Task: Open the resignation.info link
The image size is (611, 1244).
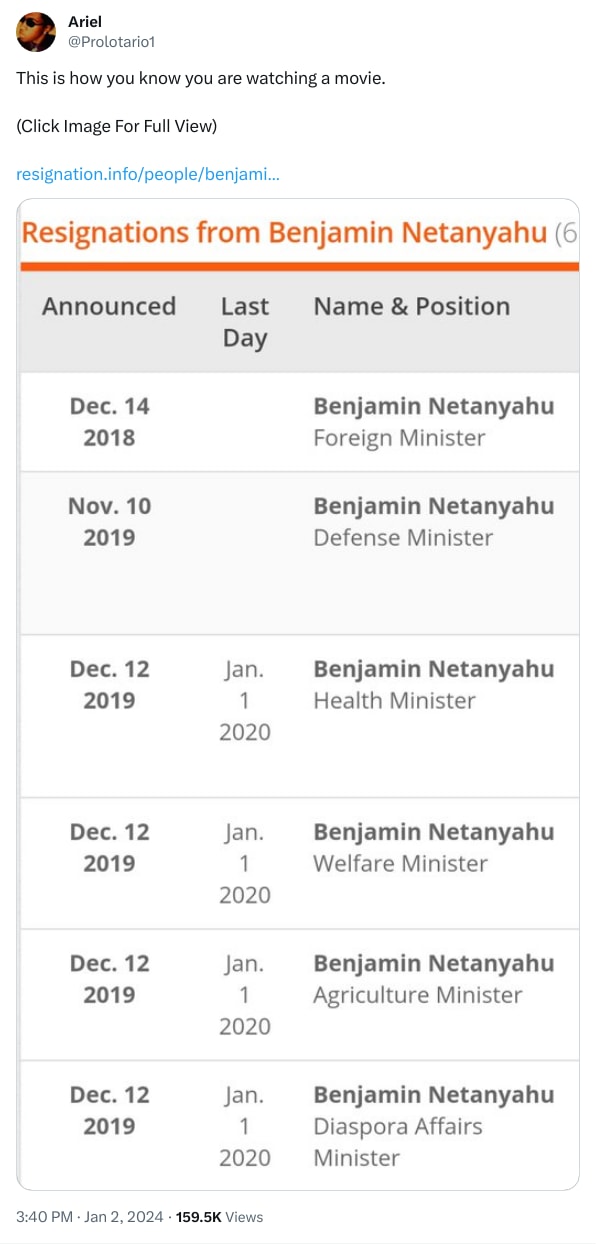Action: coord(148,175)
